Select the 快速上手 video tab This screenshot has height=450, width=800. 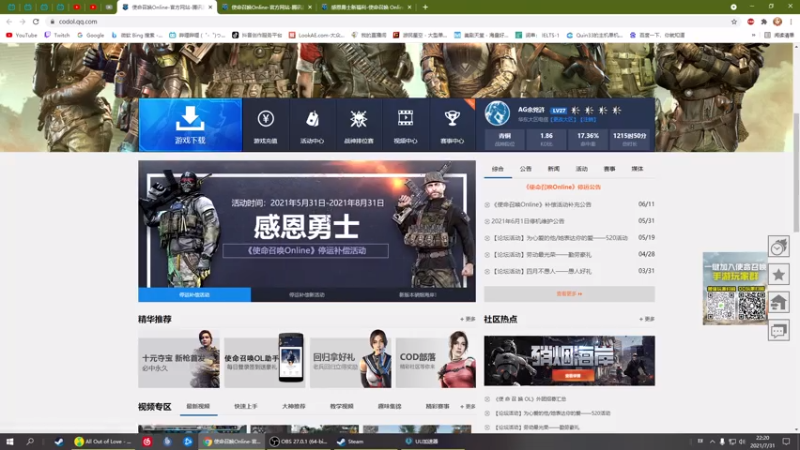(x=246, y=407)
